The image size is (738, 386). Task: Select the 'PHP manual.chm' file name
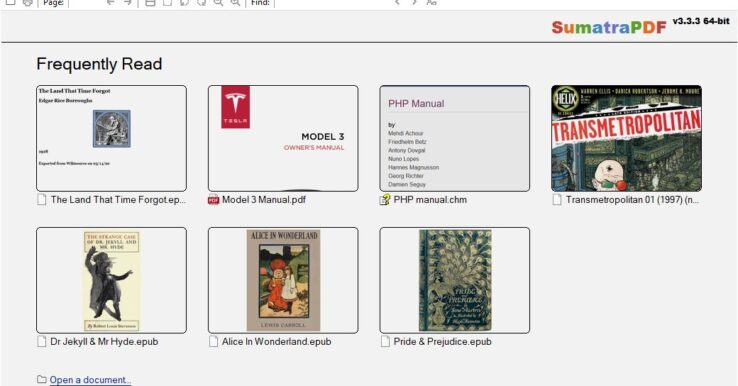pyautogui.click(x=430, y=200)
